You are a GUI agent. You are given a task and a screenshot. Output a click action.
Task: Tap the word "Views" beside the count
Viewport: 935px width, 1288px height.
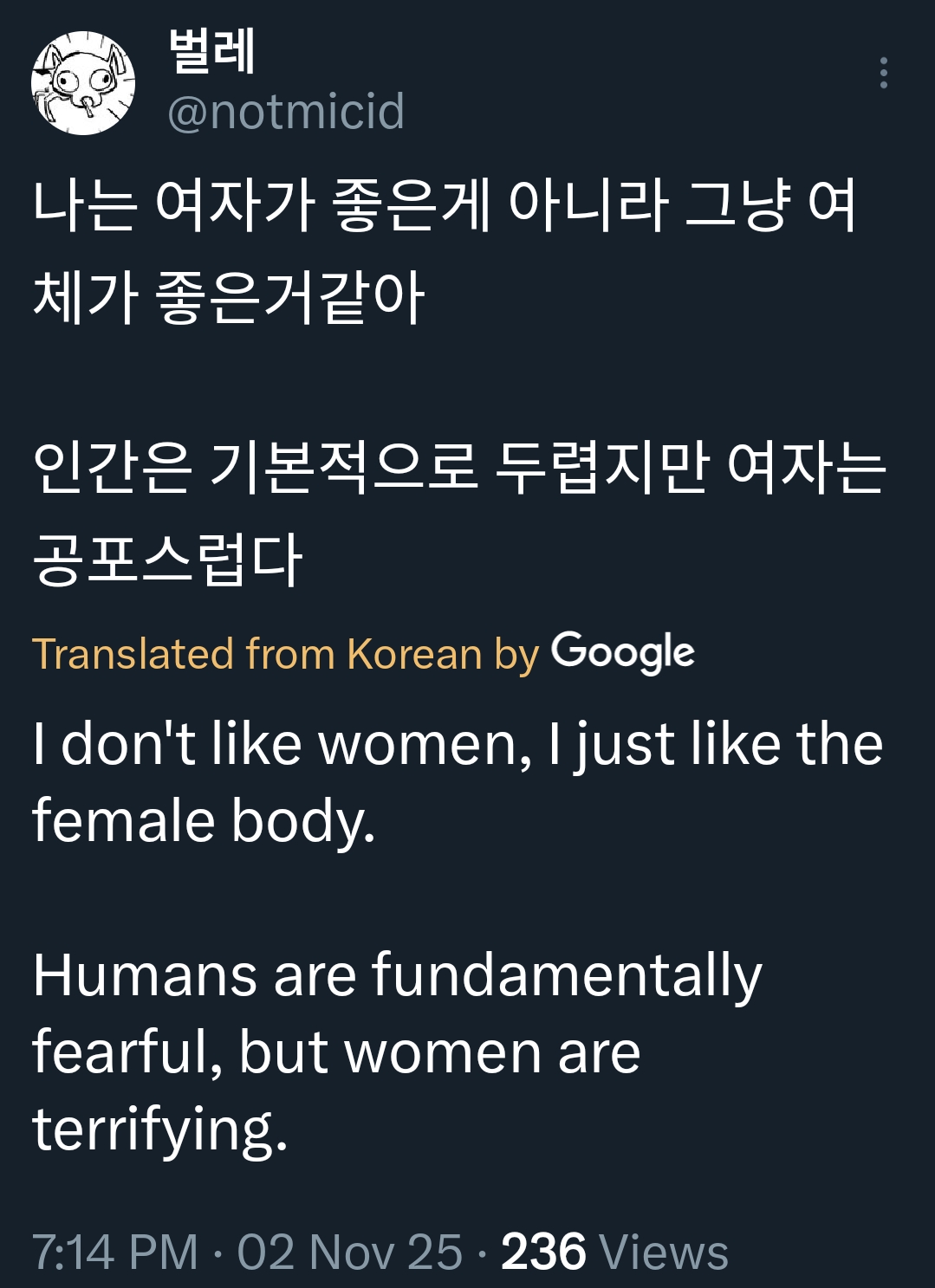[x=664, y=1252]
